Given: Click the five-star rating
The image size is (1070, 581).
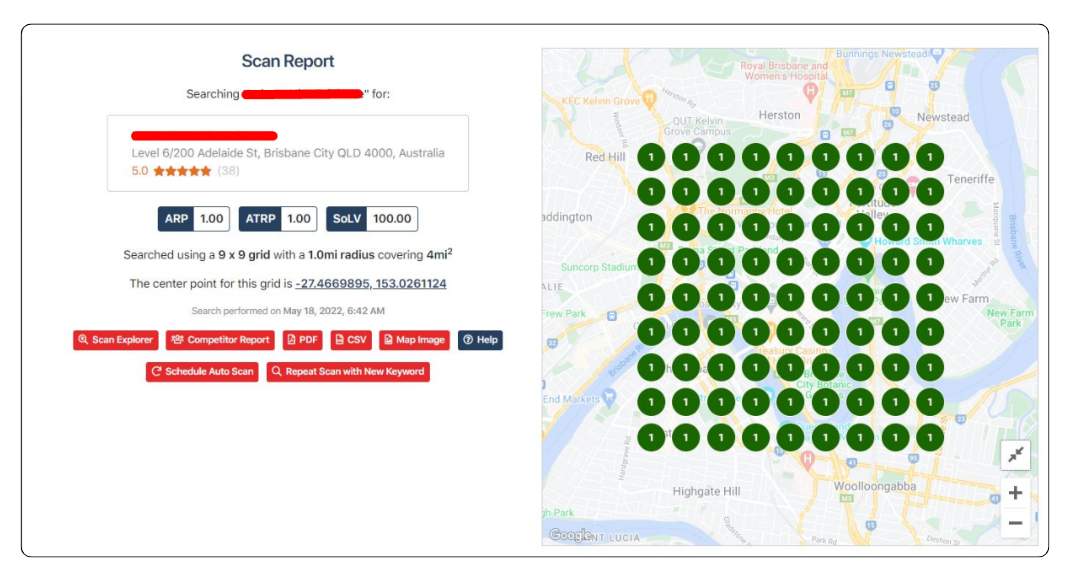Looking at the screenshot, I should click(182, 171).
